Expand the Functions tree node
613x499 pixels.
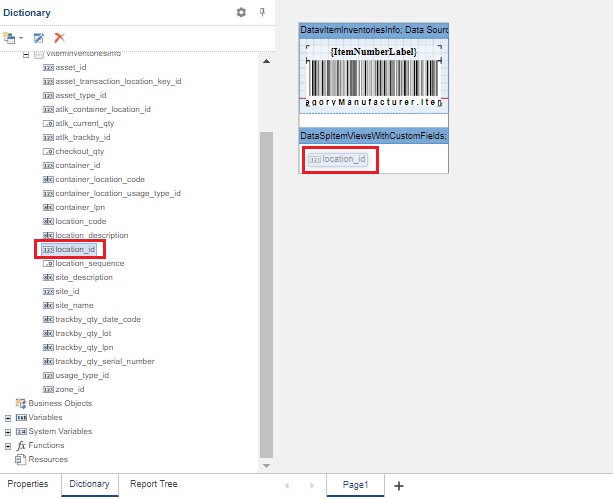(x=8, y=445)
